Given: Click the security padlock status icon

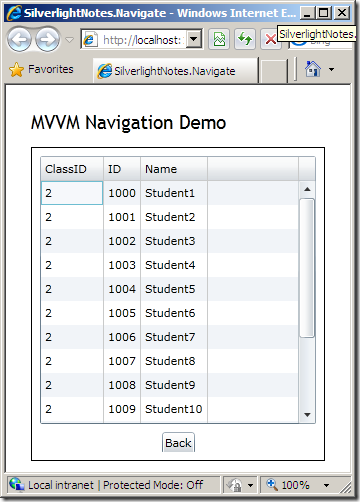Looking at the screenshot, I should (235, 485).
